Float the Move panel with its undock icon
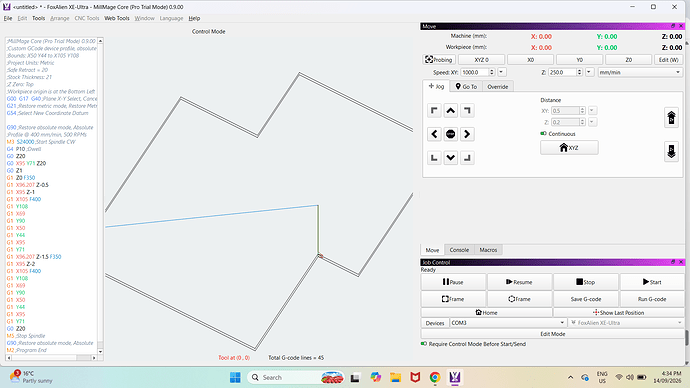Viewport: 690px width, 388px height. click(673, 26)
